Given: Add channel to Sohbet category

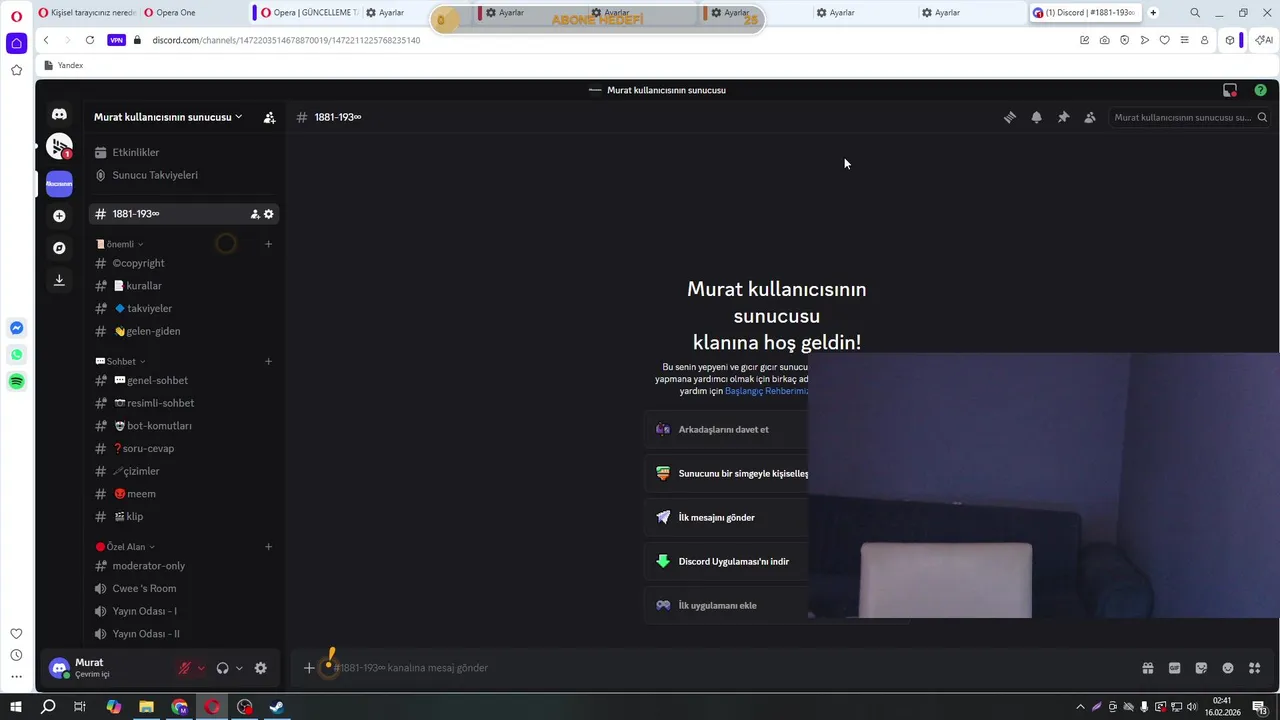Looking at the screenshot, I should click(268, 361).
